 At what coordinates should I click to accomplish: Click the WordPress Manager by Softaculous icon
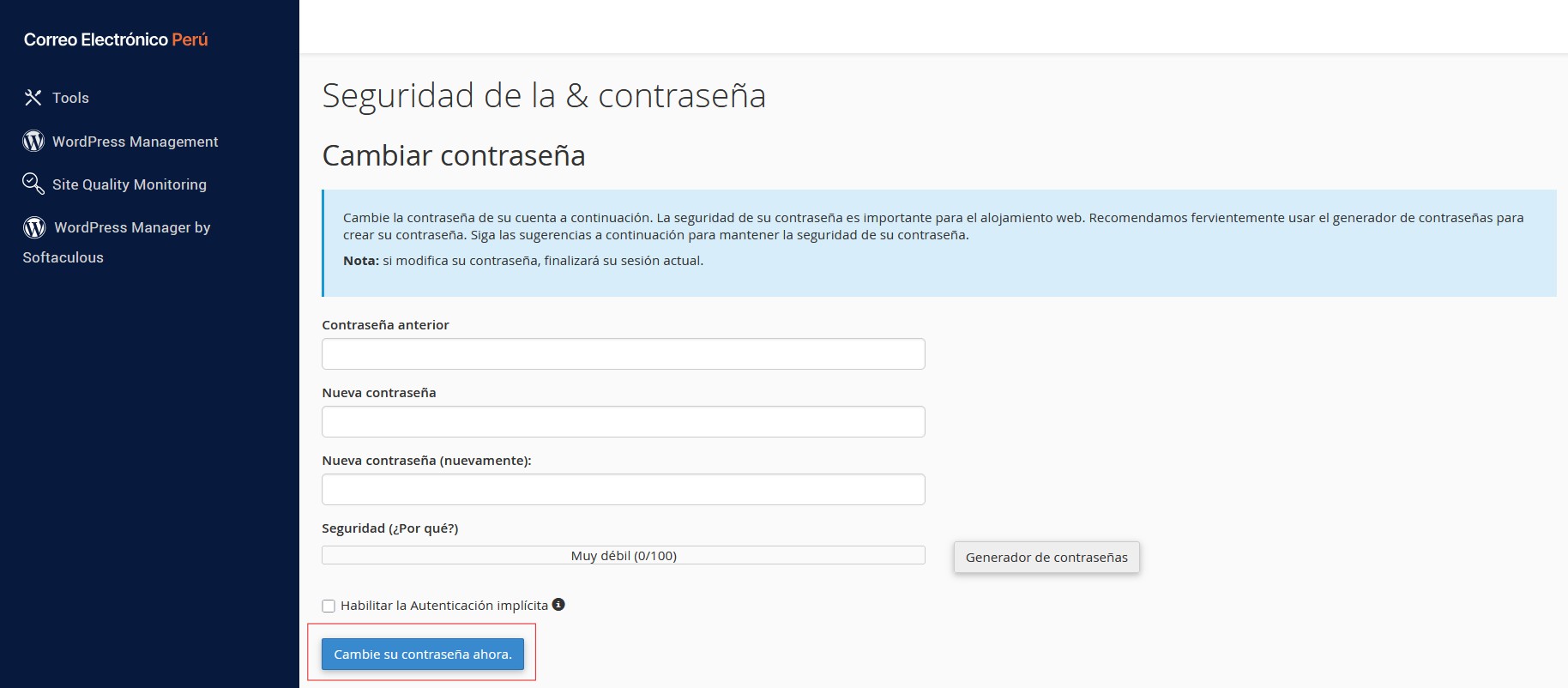34,227
